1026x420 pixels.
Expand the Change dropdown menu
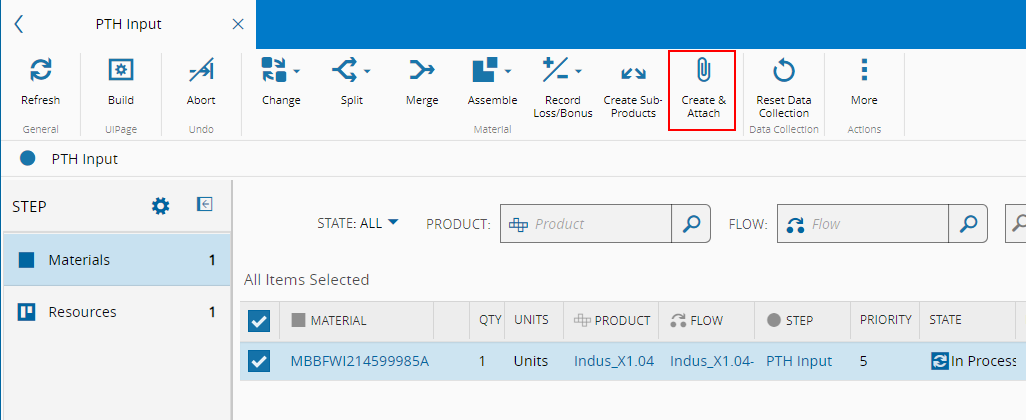[x=297, y=71]
